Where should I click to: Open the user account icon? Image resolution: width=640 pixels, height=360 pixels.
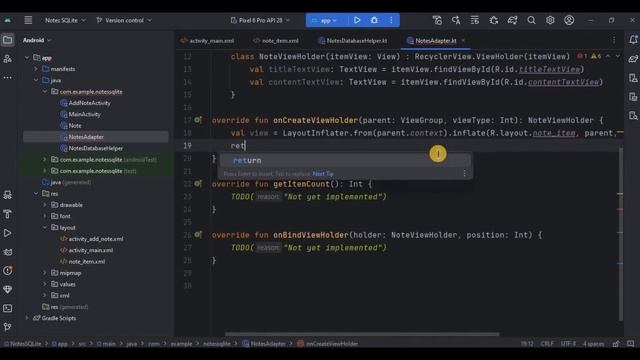point(569,20)
